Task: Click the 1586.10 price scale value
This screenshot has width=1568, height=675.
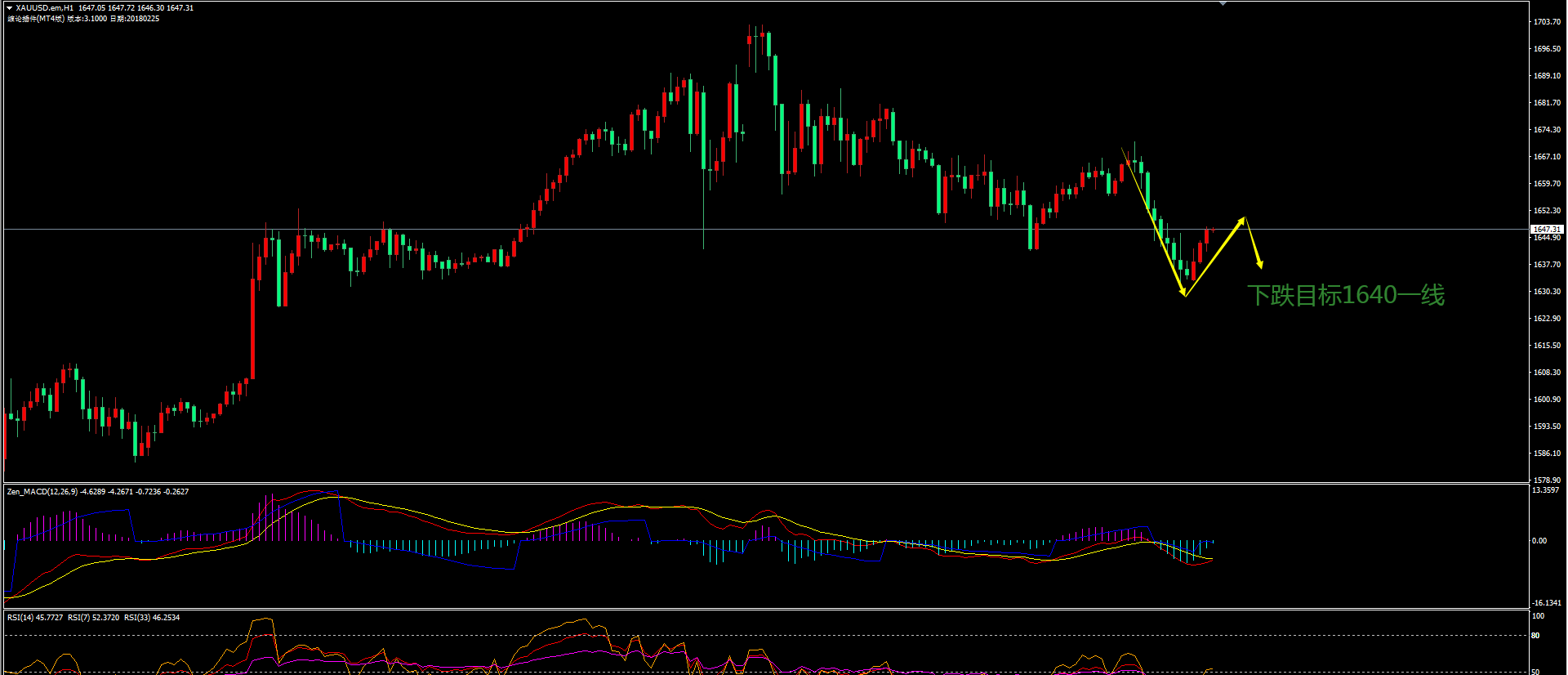Action: 1548,454
